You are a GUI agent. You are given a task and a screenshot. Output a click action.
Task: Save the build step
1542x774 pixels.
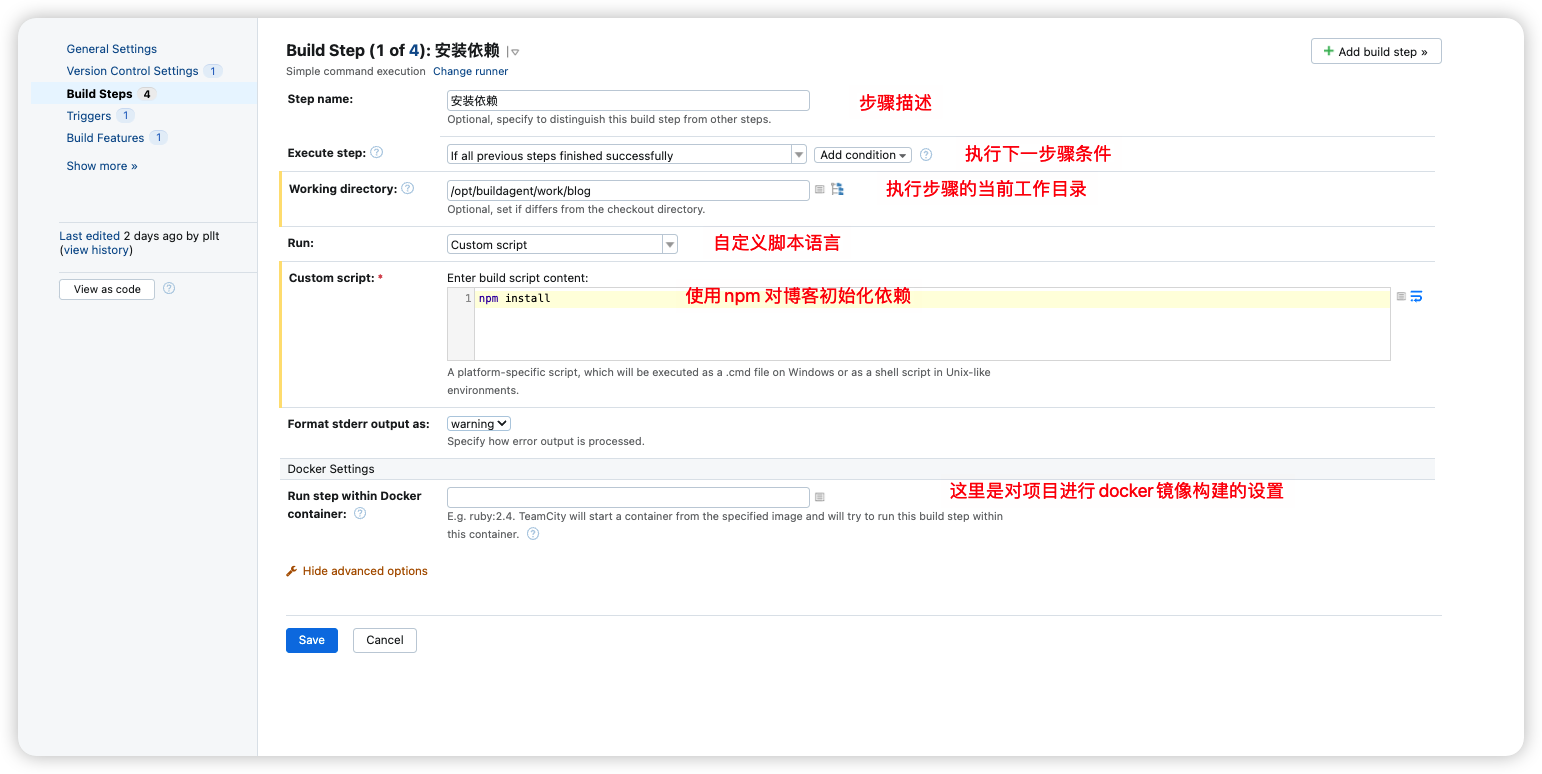(312, 640)
